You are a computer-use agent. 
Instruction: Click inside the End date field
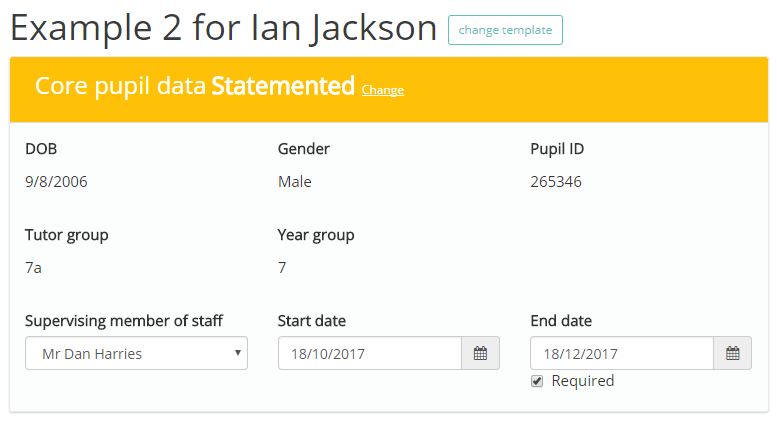[x=622, y=353]
